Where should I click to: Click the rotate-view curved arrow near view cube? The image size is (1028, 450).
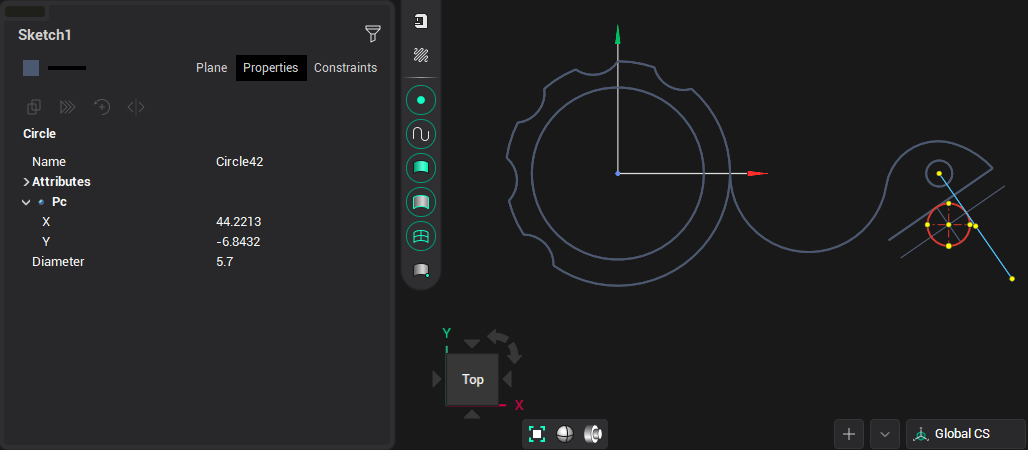513,351
